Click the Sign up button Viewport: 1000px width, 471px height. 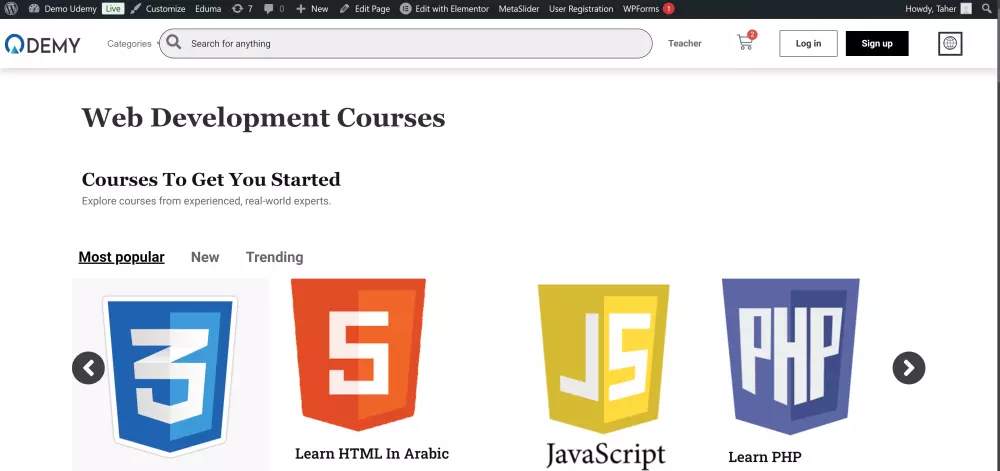pos(877,43)
